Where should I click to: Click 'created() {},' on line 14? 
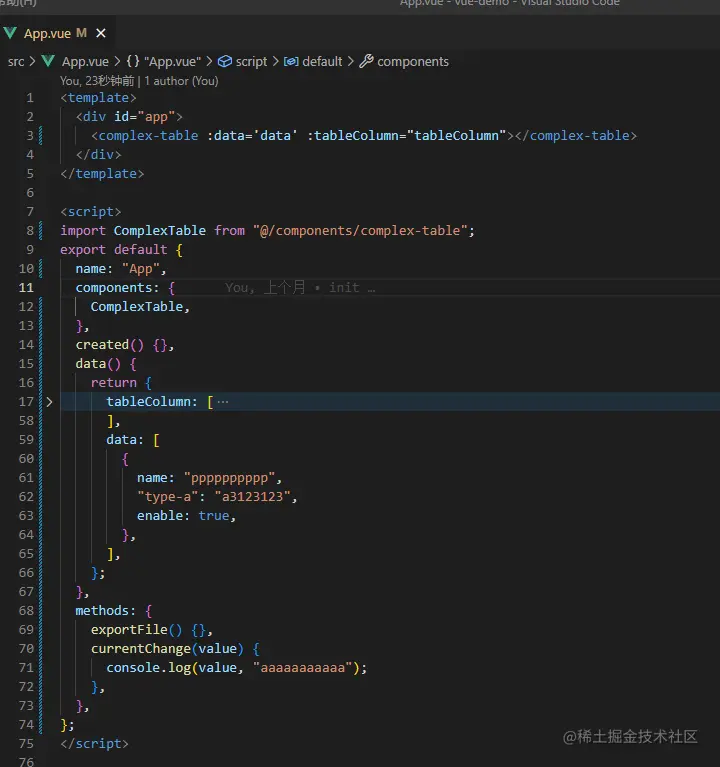(125, 345)
